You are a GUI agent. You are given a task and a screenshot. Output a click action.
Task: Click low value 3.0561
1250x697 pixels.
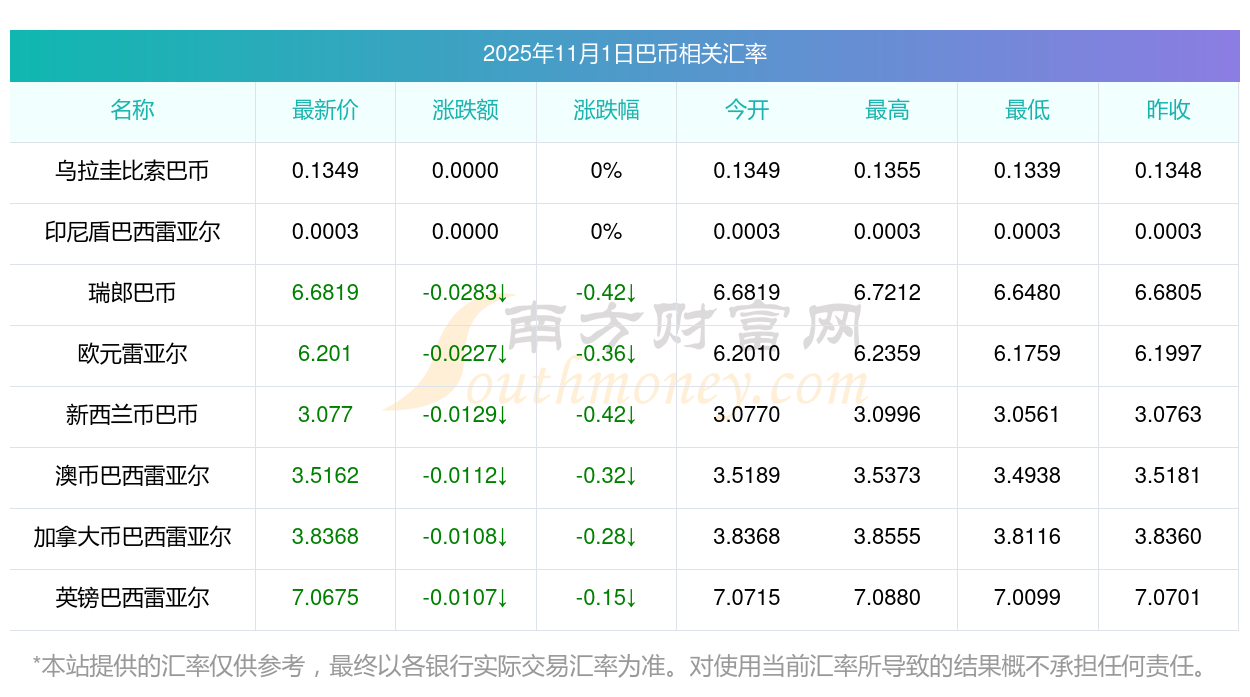(1028, 415)
